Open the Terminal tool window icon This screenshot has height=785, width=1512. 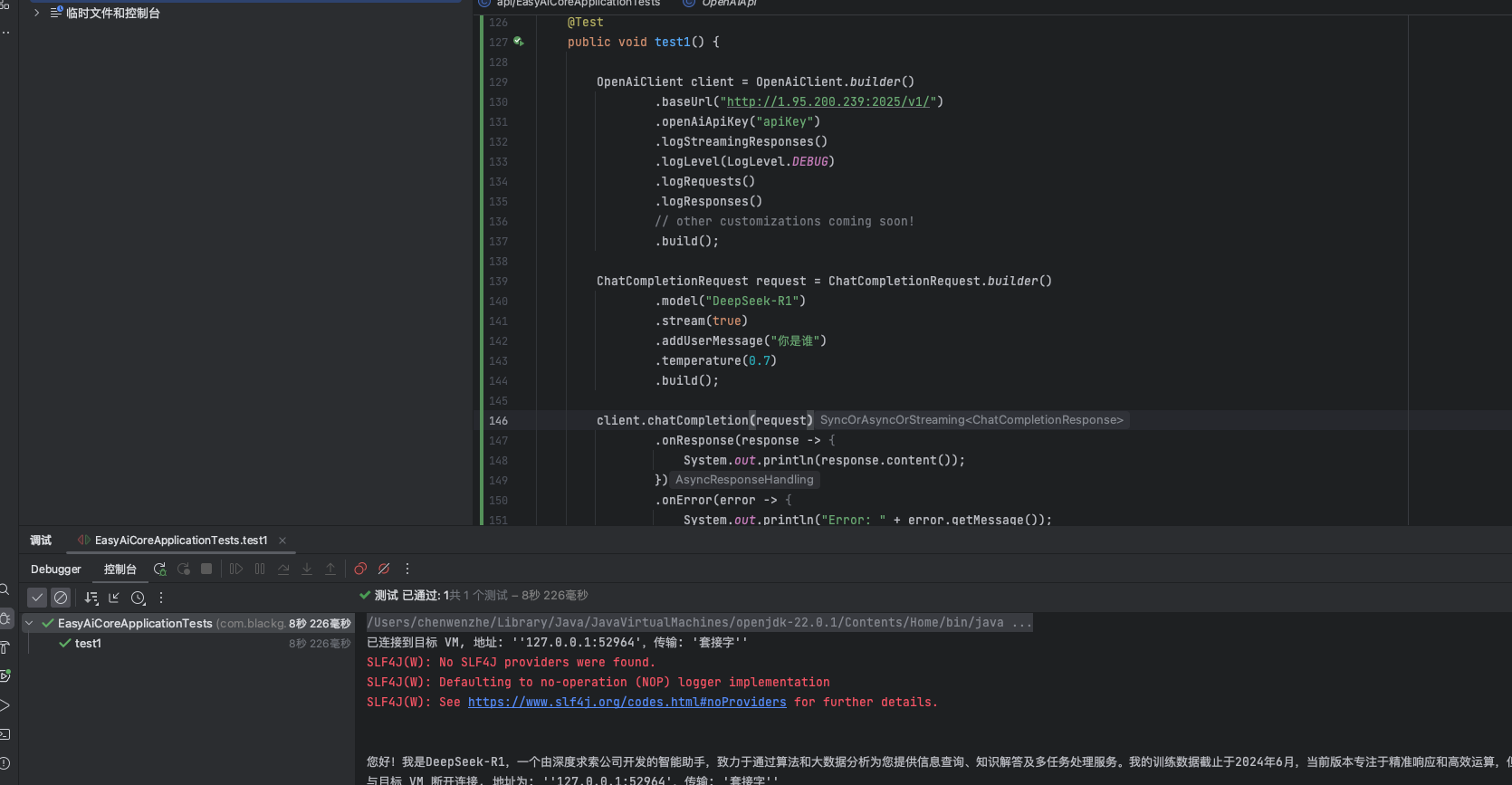(x=5, y=734)
